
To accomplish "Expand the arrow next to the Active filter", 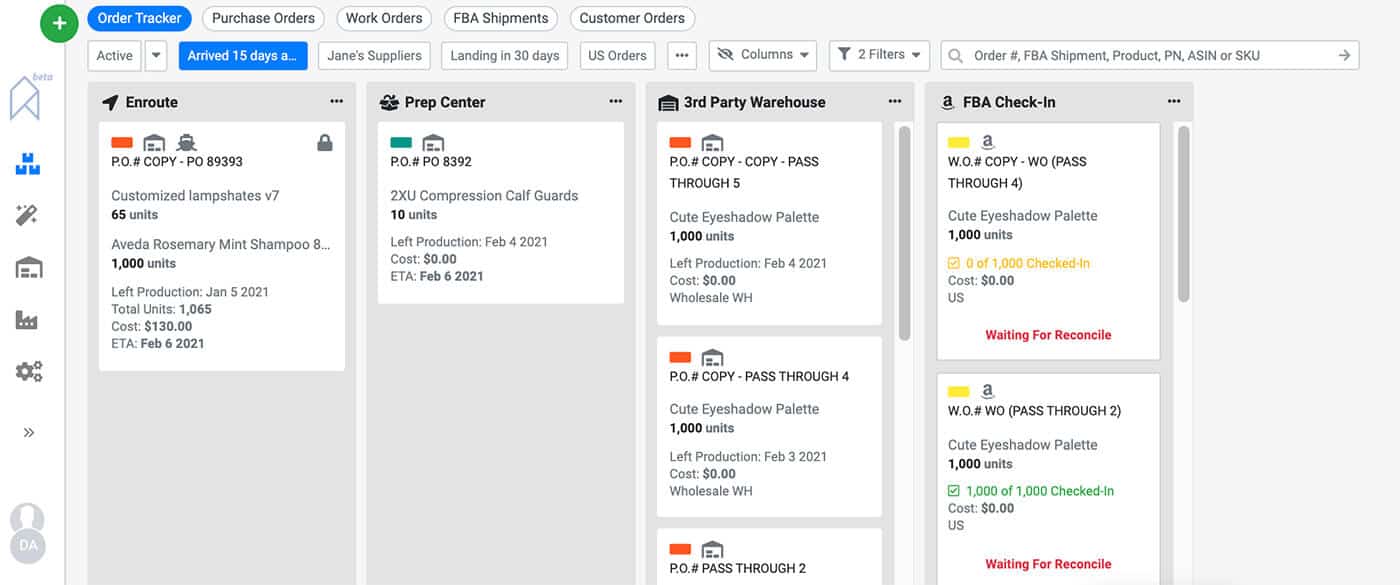I will (x=157, y=55).
